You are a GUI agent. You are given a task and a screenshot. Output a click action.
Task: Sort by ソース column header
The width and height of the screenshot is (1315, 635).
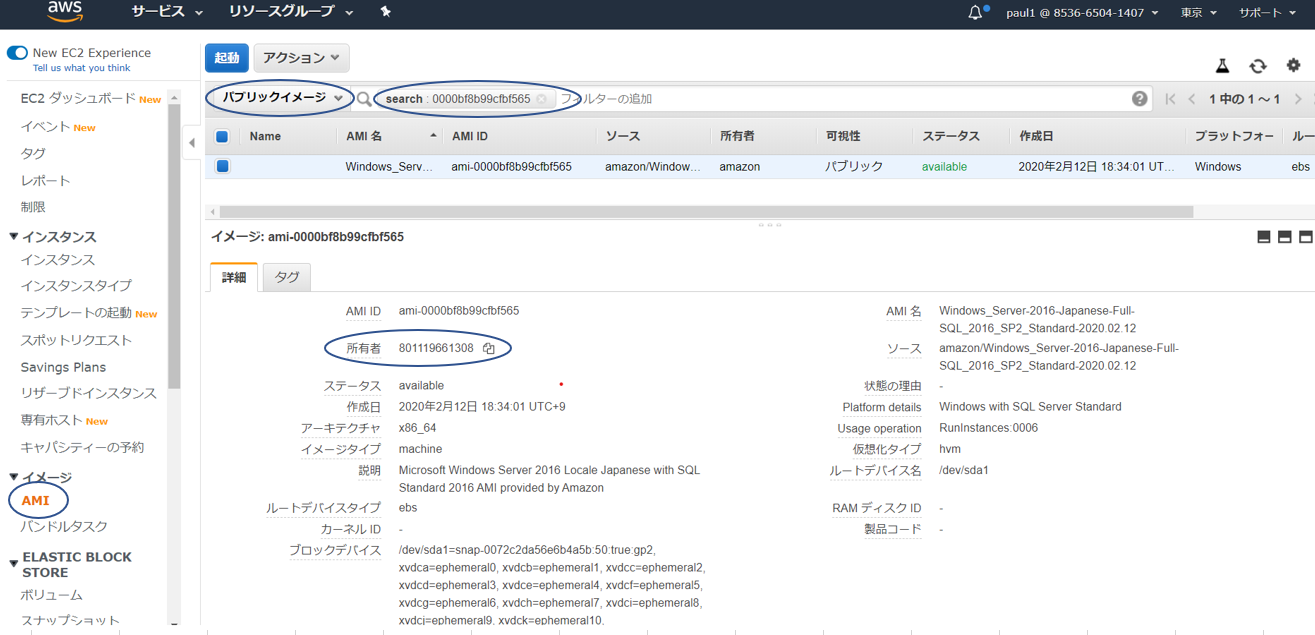click(x=622, y=136)
